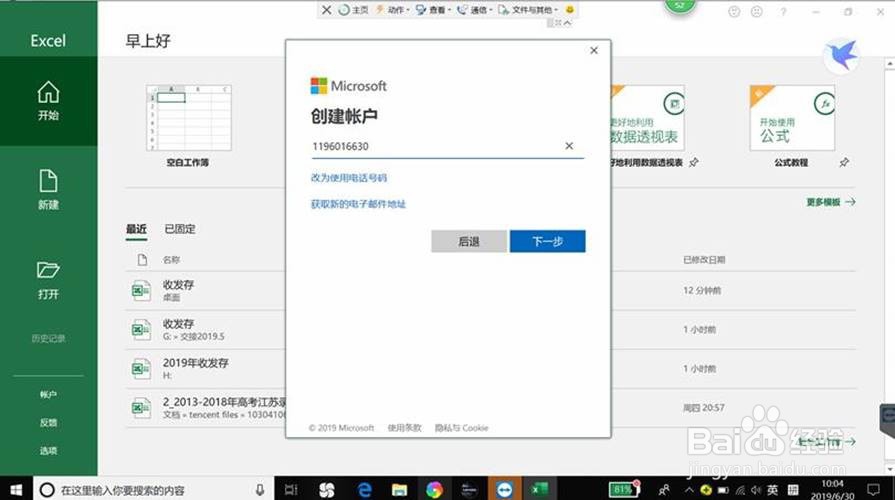Close the Microsoft create account dialog
This screenshot has width=895, height=500.
594,51
